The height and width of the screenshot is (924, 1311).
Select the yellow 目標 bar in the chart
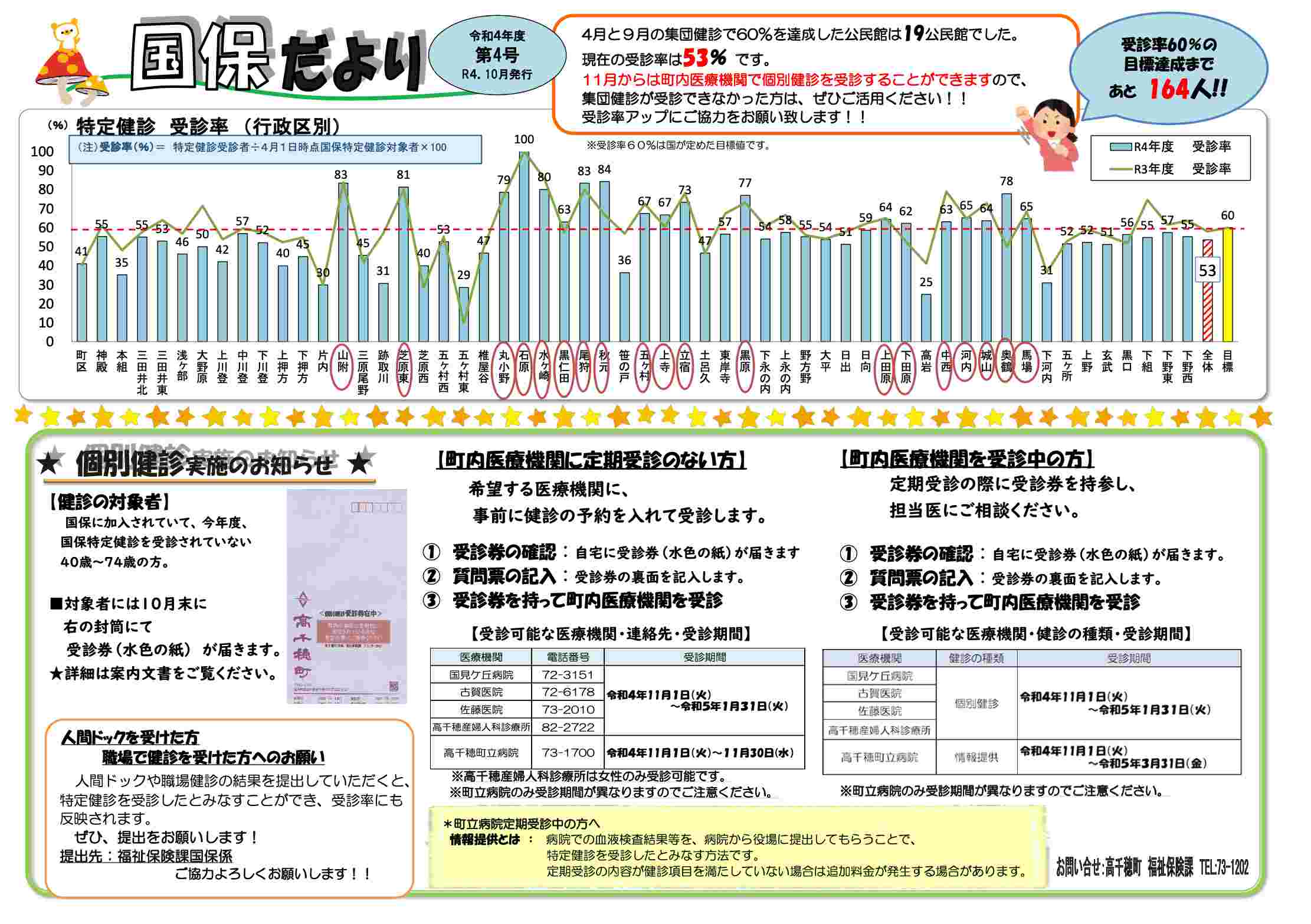pyautogui.click(x=1227, y=285)
